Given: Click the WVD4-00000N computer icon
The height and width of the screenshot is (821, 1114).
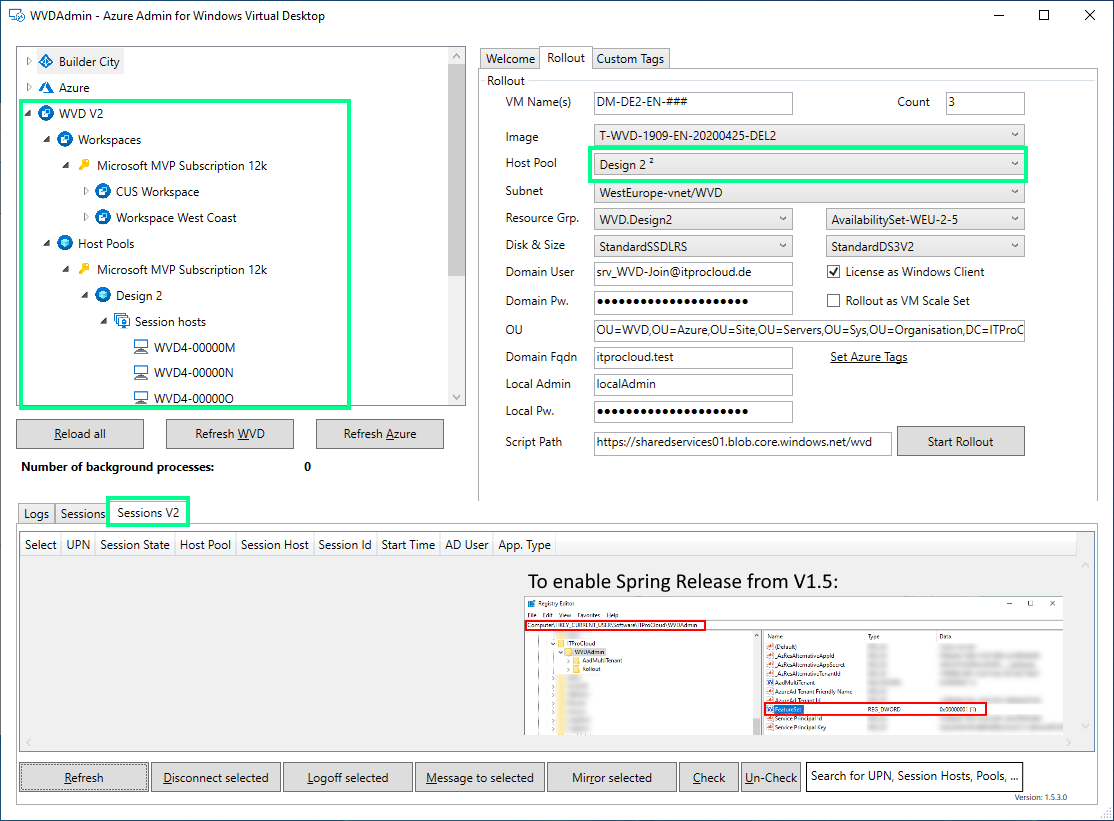Looking at the screenshot, I should tap(141, 372).
